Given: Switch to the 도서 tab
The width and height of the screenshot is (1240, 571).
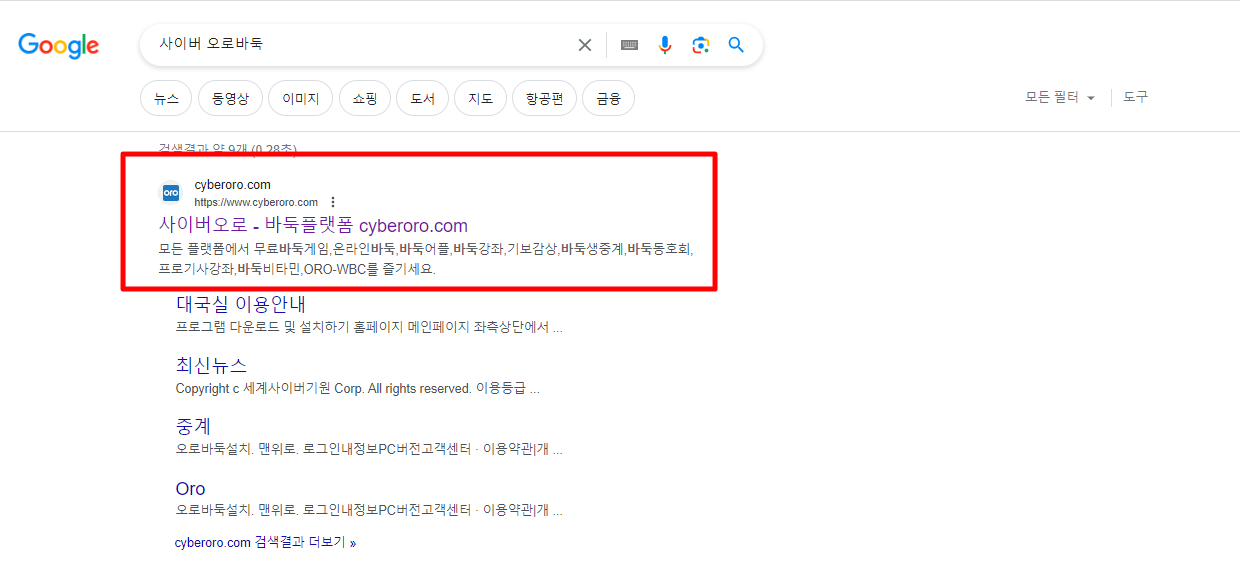Looking at the screenshot, I should coord(423,98).
